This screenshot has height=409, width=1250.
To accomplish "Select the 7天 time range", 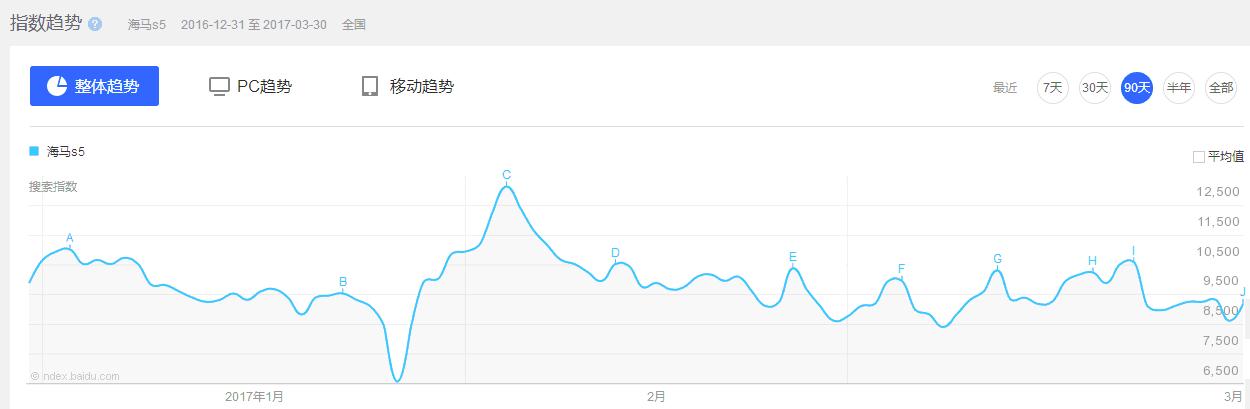I will point(1052,88).
